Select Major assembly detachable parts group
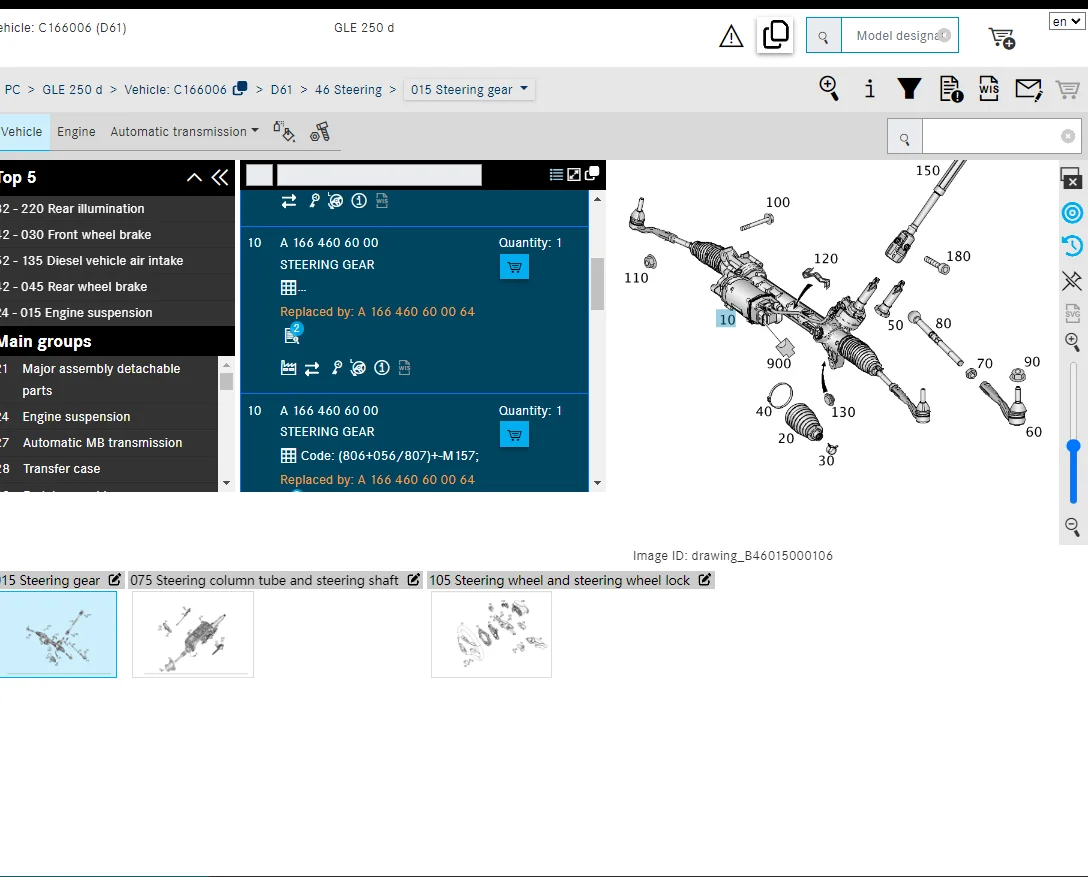Screen dimensions: 1088x877 pyautogui.click(x=109, y=380)
